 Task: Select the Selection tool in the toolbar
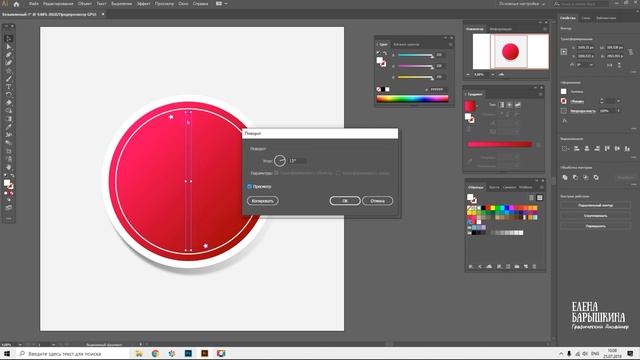click(x=9, y=39)
